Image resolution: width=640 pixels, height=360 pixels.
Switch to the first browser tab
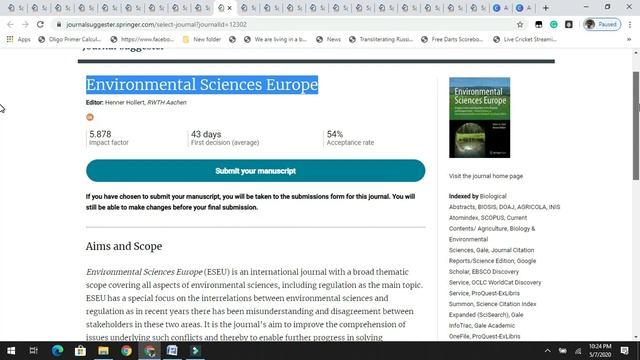[x=16, y=8]
